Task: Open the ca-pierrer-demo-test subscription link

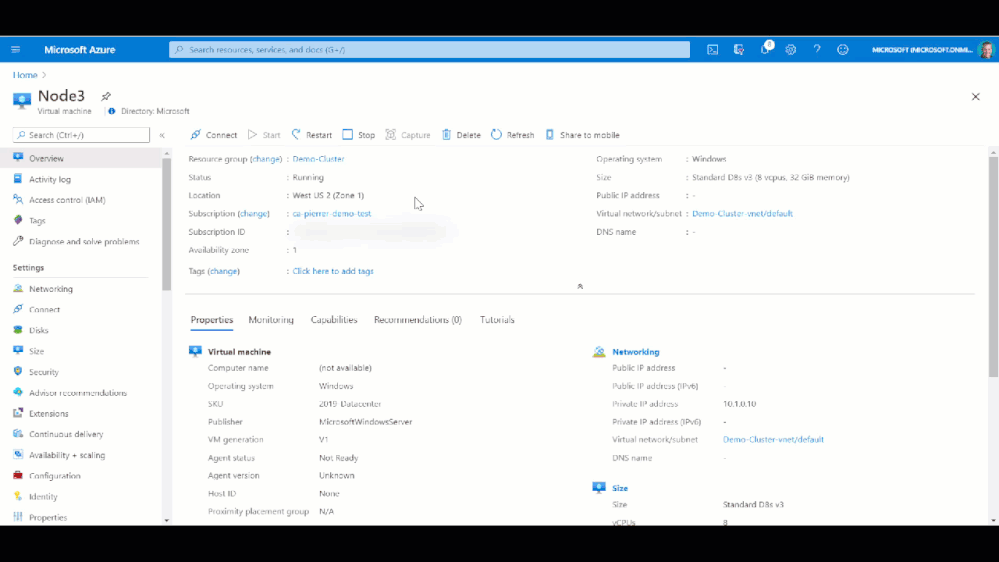Action: coord(331,213)
